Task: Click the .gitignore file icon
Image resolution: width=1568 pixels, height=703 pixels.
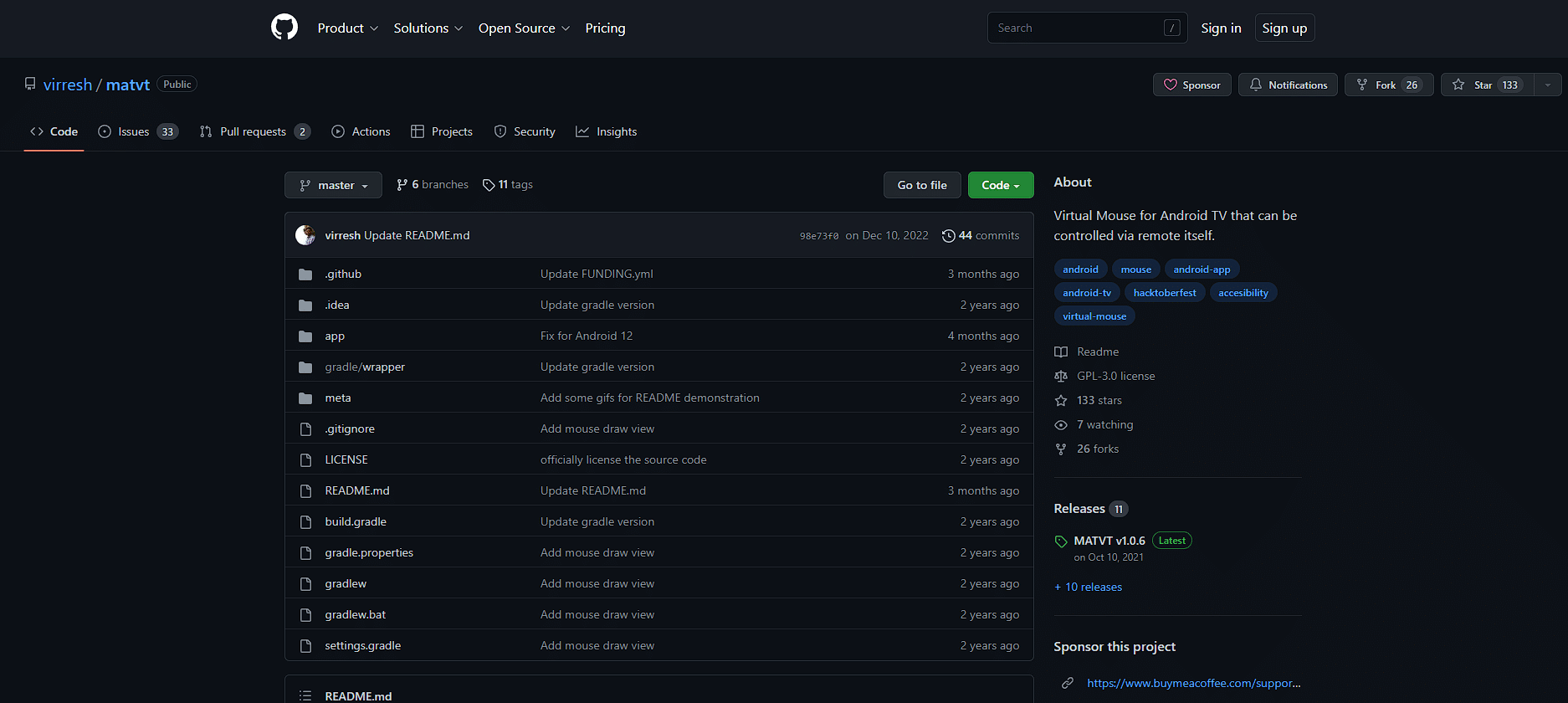Action: pos(305,429)
